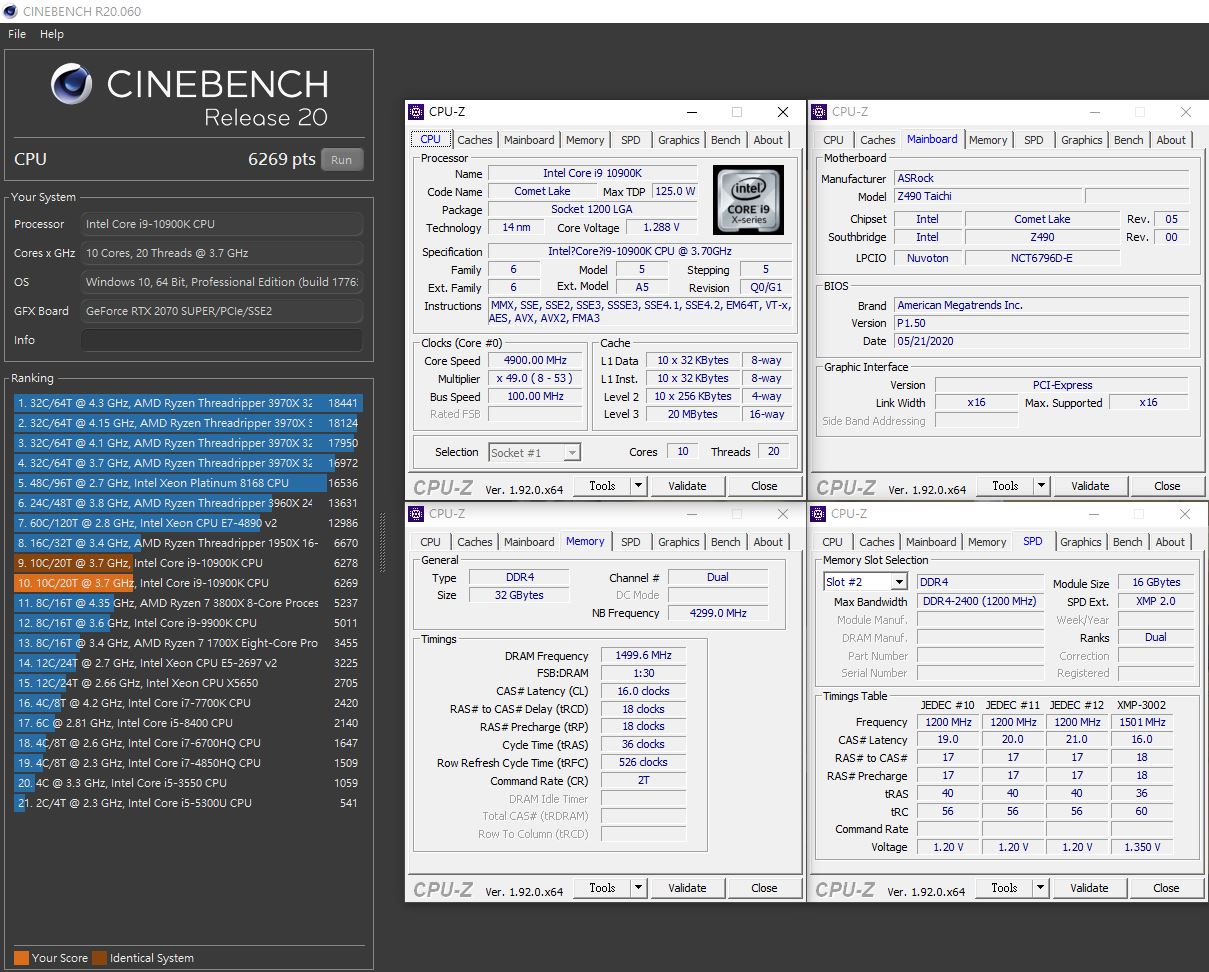Click the Cinebench app icon in title bar
The width and height of the screenshot is (1209, 972).
coord(10,11)
